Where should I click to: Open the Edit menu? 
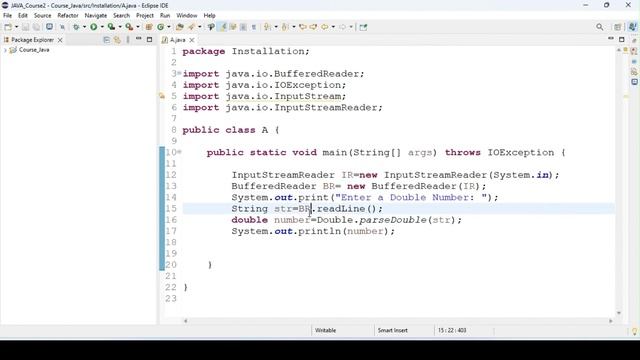23,16
